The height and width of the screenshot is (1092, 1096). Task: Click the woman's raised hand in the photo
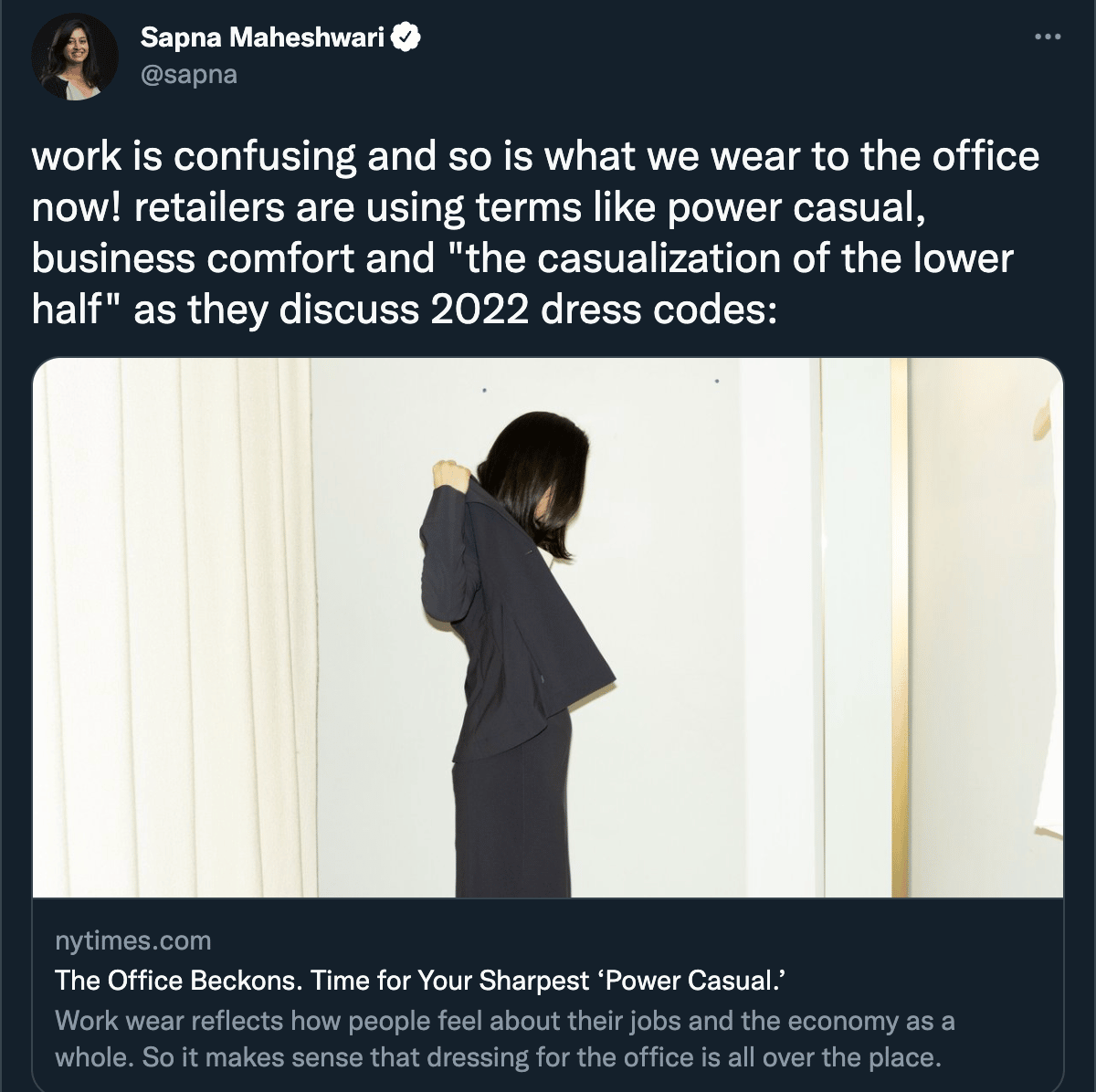tap(450, 476)
